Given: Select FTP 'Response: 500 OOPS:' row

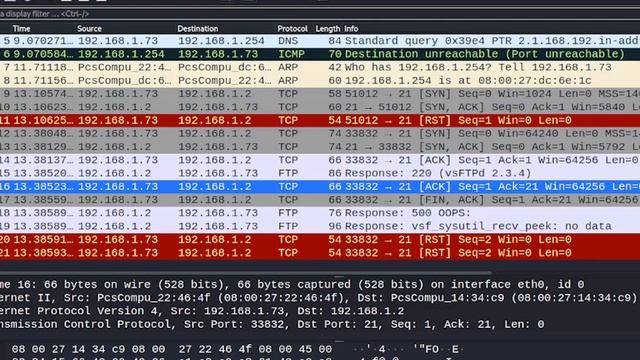Looking at the screenshot, I should pyautogui.click(x=320, y=213).
